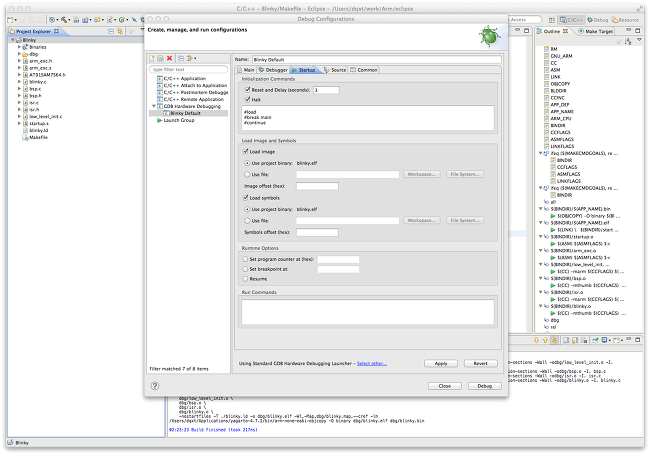Image resolution: width=650 pixels, height=455 pixels.
Task: Click the OBJCOPY macro in Outline
Action: [x=557, y=84]
